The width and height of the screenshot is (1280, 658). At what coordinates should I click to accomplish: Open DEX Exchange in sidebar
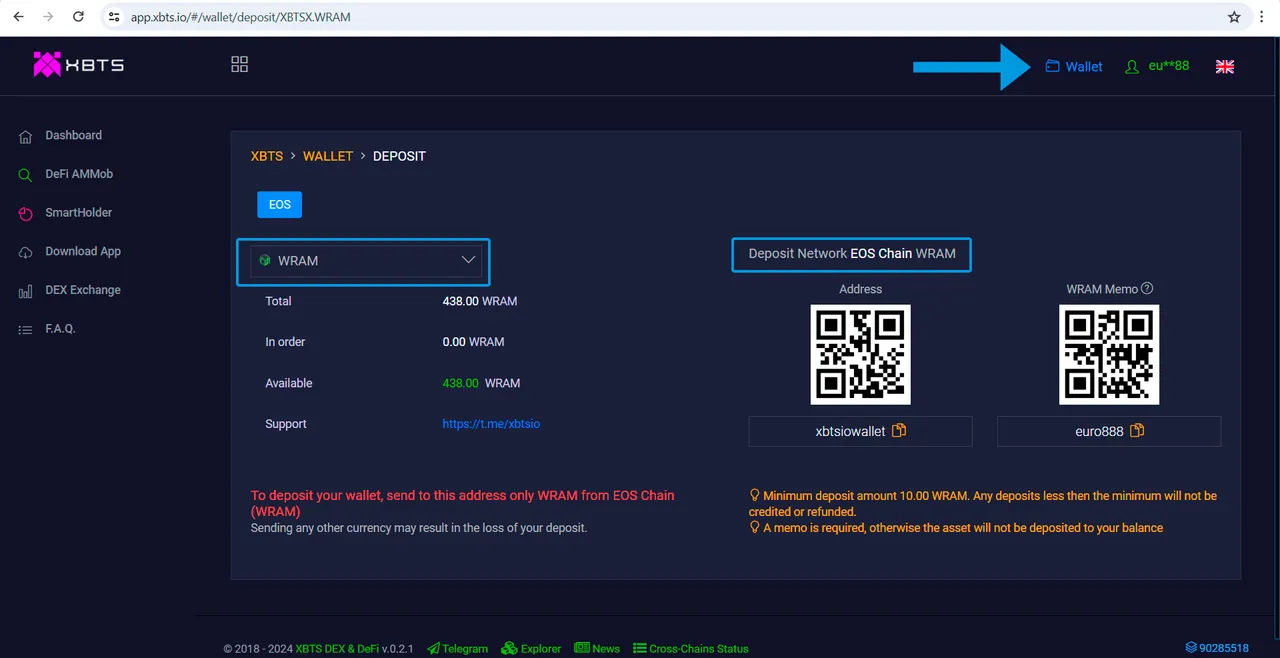click(x=83, y=290)
